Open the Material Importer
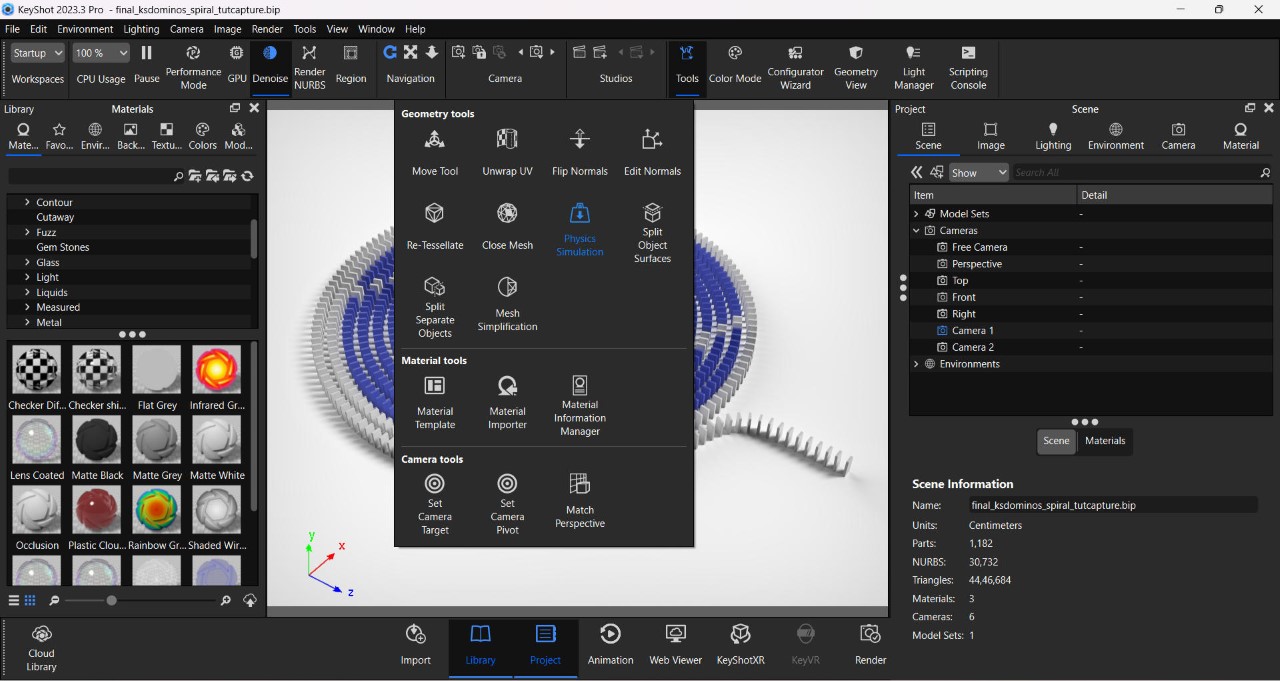 pos(507,402)
